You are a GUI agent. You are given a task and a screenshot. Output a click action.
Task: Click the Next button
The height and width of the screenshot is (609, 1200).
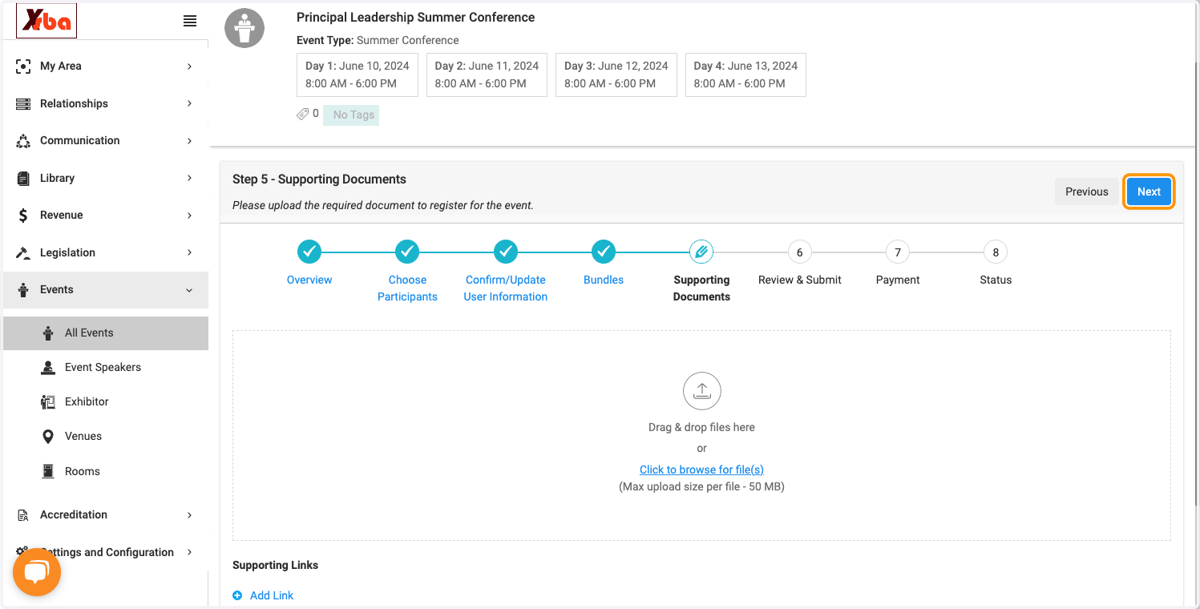click(x=1149, y=192)
